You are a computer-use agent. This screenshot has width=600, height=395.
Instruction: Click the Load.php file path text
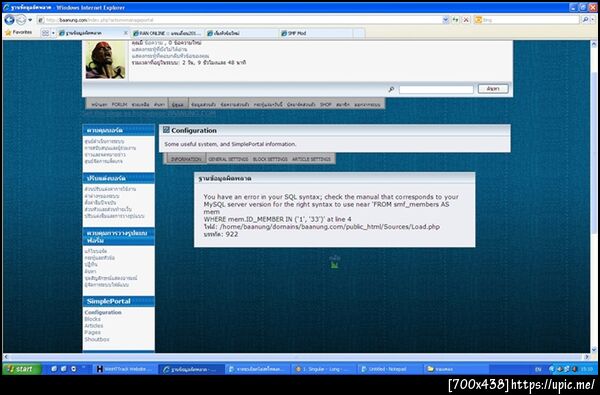[329, 227]
